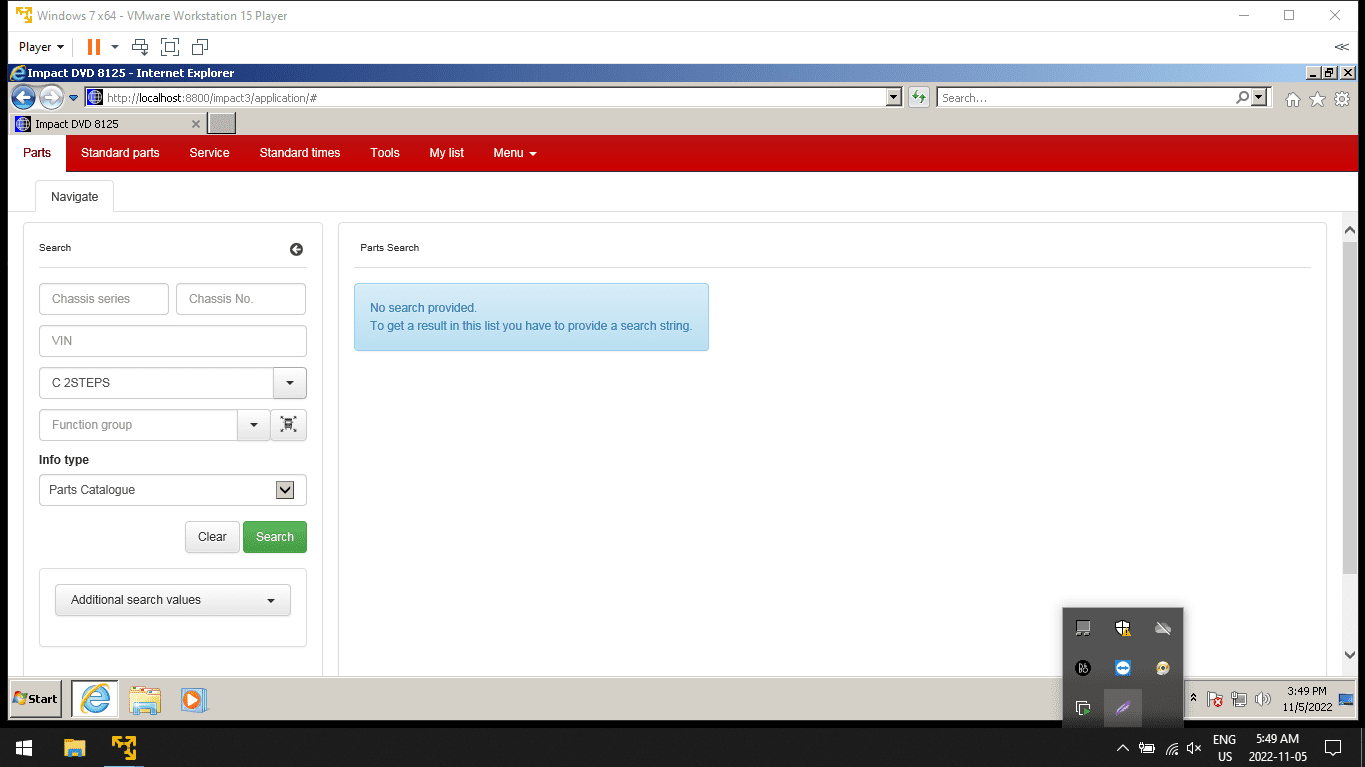Expand Additional search values

coord(172,600)
